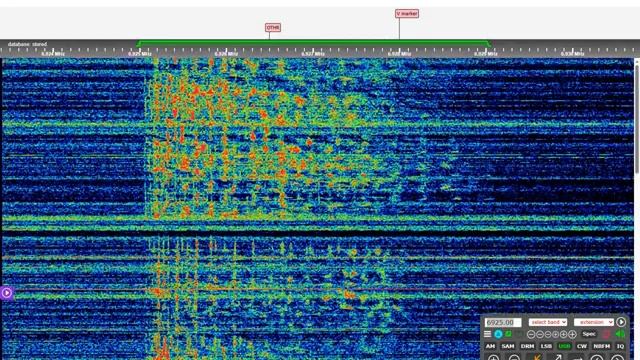This screenshot has width=640, height=360.
Task: Click the middle frequency step-down minus button
Action: 540,334
